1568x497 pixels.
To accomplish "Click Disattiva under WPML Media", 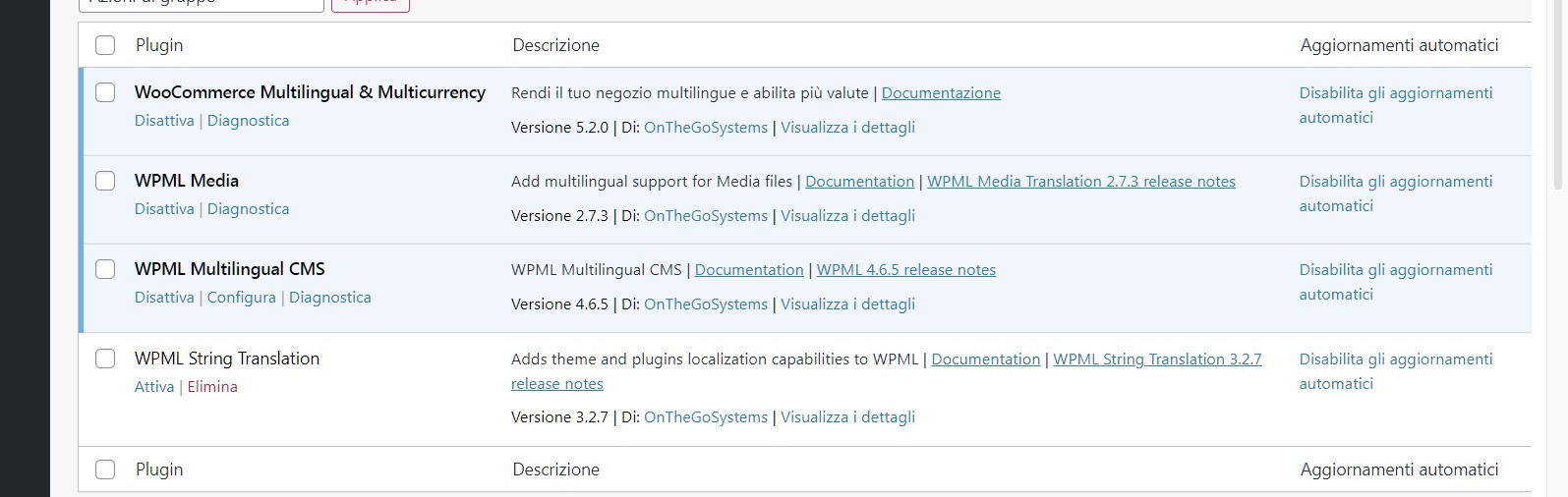I will 164,208.
